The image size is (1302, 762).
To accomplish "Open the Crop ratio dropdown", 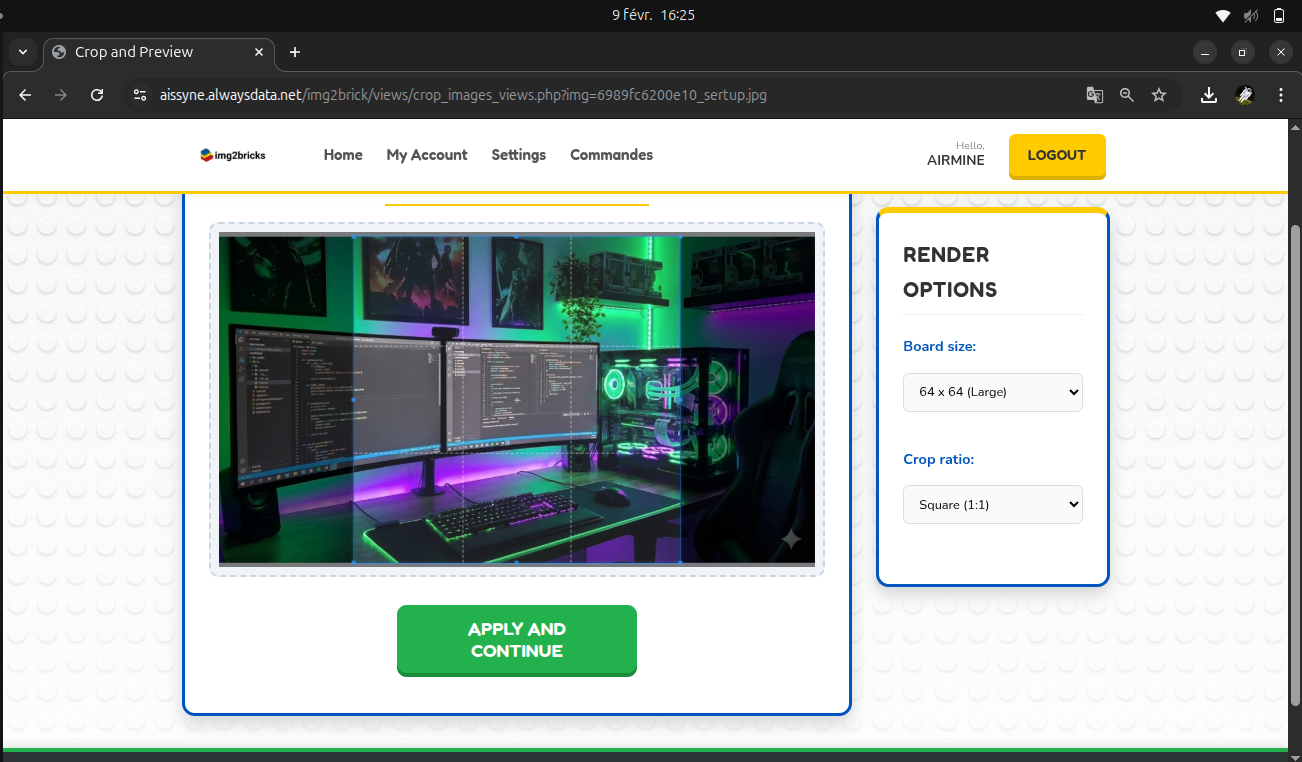I will (x=992, y=505).
